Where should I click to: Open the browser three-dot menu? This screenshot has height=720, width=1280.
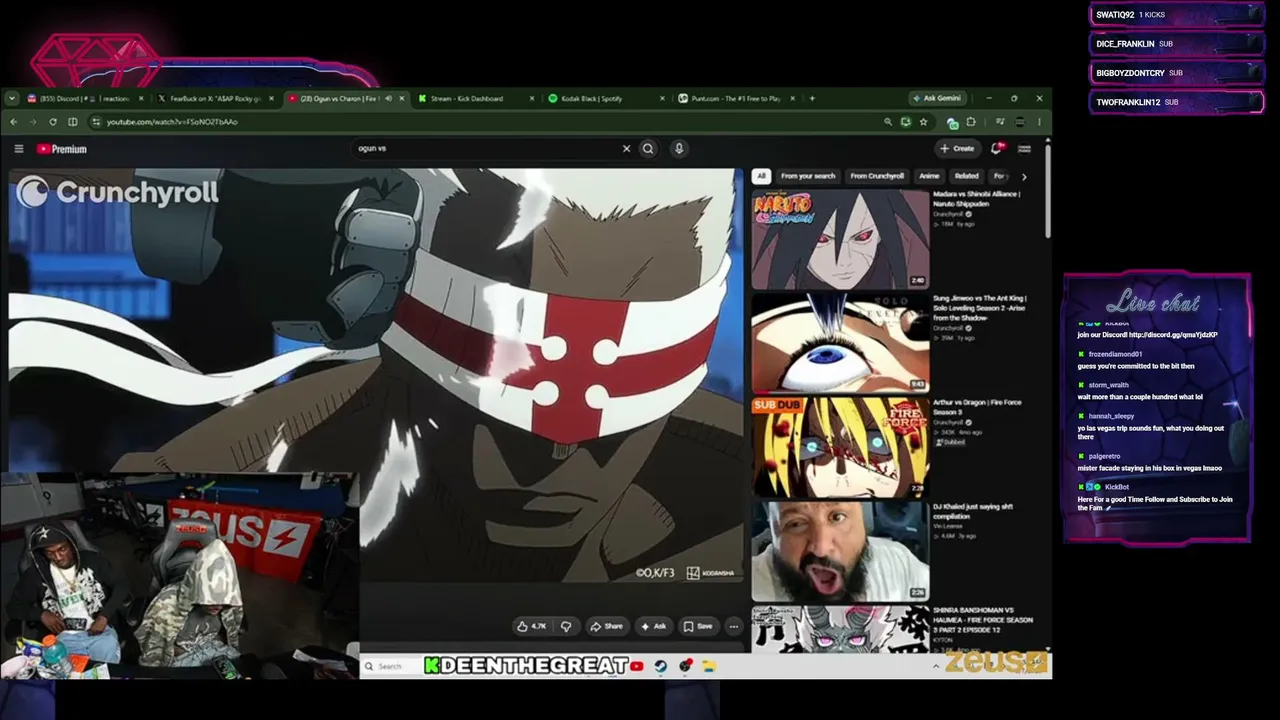coord(1039,122)
